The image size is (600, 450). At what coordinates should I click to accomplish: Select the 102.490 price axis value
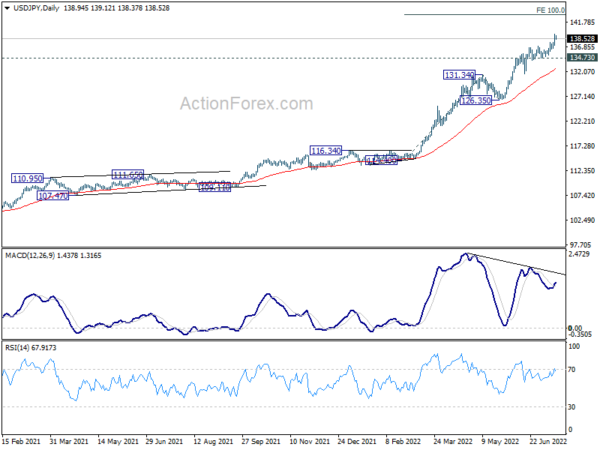click(582, 220)
